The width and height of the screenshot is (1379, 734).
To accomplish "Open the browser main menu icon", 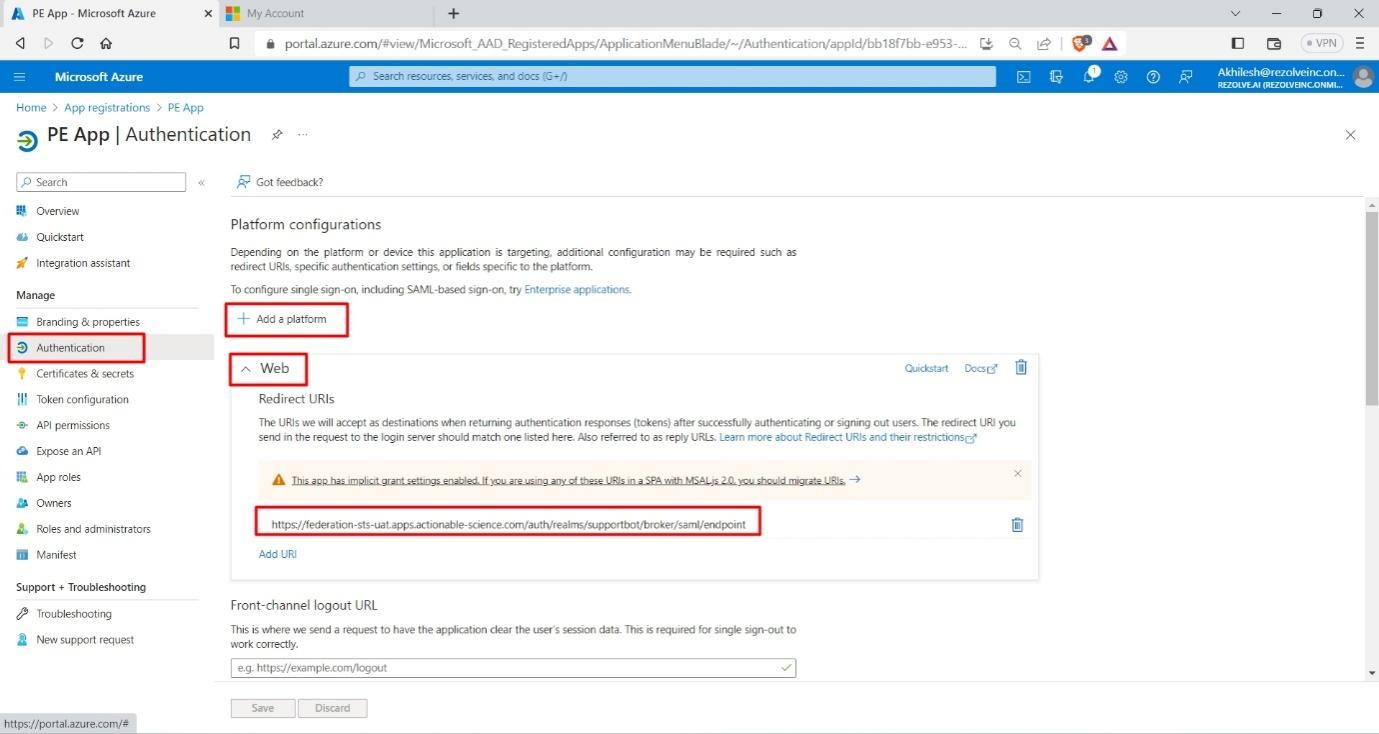I will (1360, 43).
